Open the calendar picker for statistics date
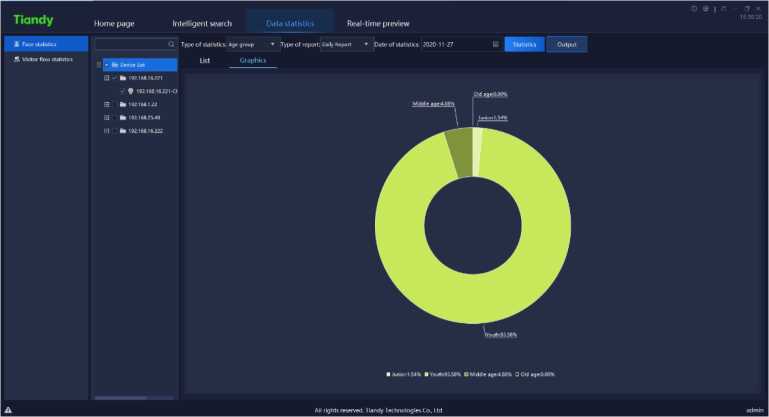The width and height of the screenshot is (769, 417). [496, 44]
